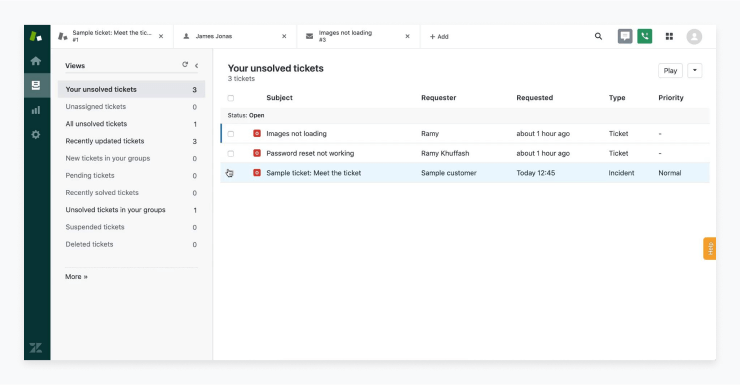Refresh the views list
The image size is (740, 385).
coord(185,65)
